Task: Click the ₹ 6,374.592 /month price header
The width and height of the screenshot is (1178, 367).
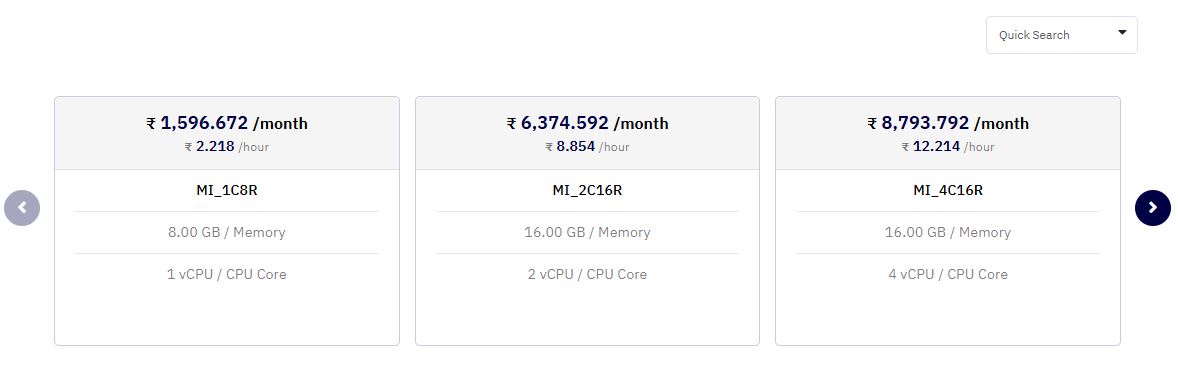Action: [587, 123]
